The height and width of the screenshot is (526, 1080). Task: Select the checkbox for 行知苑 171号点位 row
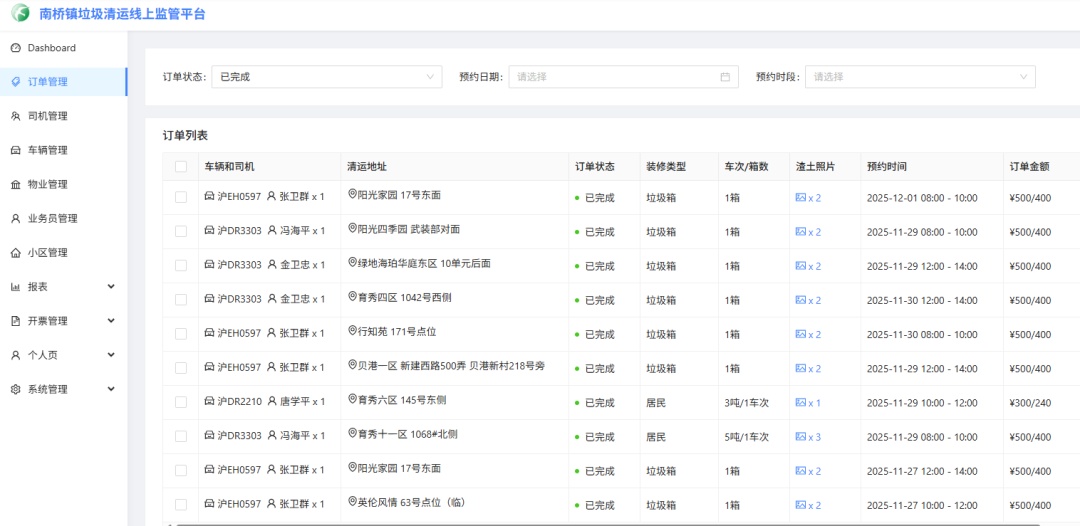(x=181, y=334)
